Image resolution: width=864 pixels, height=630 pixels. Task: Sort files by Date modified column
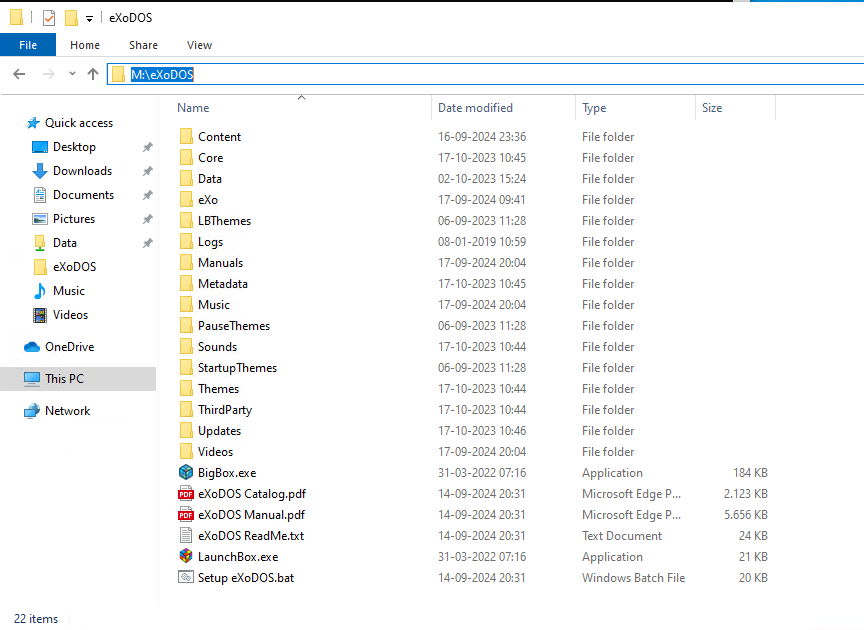(475, 108)
